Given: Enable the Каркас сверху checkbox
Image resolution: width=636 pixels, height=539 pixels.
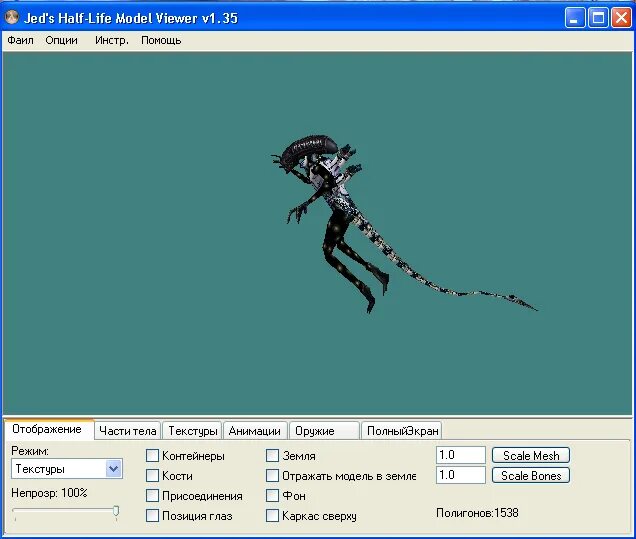Looking at the screenshot, I should 273,515.
